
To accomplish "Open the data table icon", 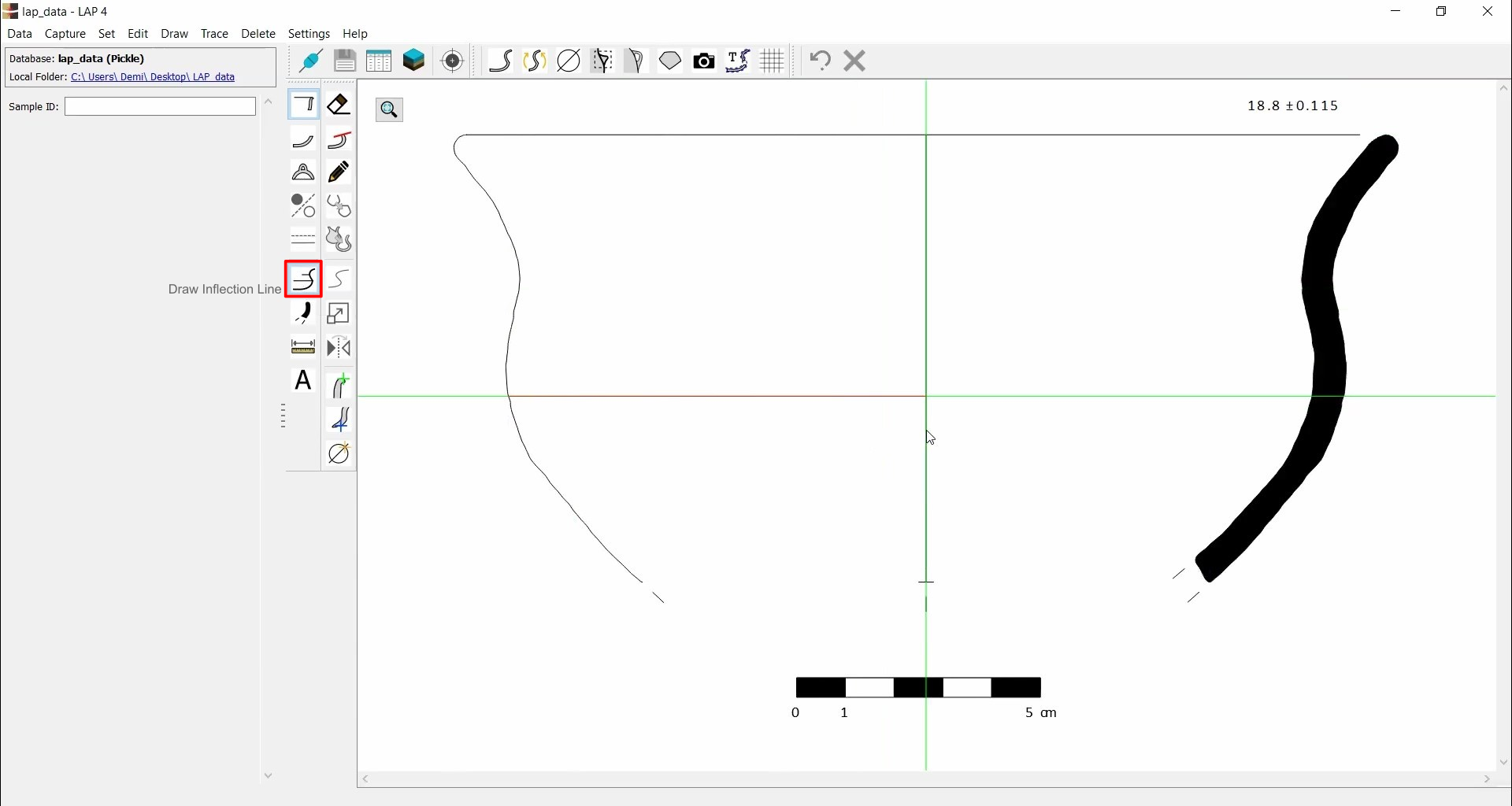I will 379,61.
